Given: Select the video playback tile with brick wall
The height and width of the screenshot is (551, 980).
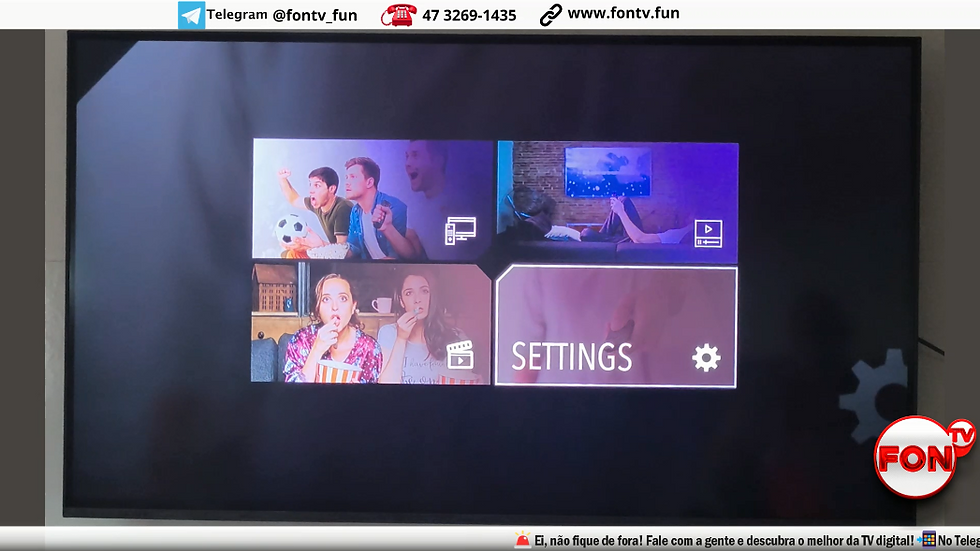Looking at the screenshot, I should [x=618, y=202].
